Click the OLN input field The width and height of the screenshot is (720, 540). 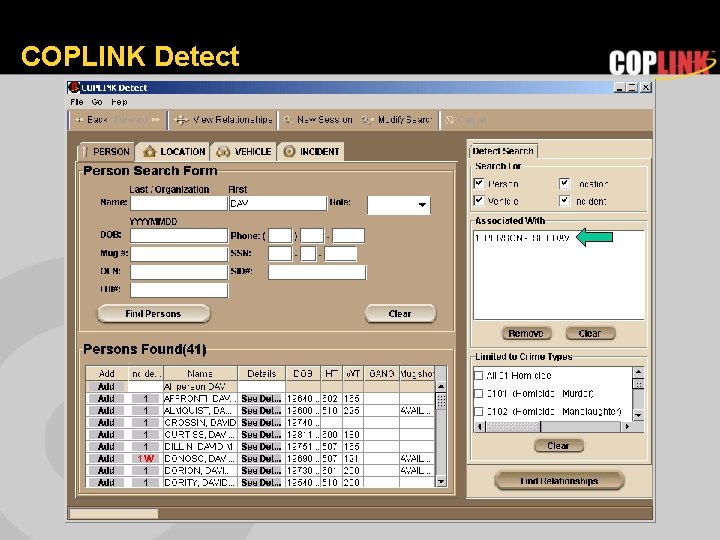coord(179,272)
